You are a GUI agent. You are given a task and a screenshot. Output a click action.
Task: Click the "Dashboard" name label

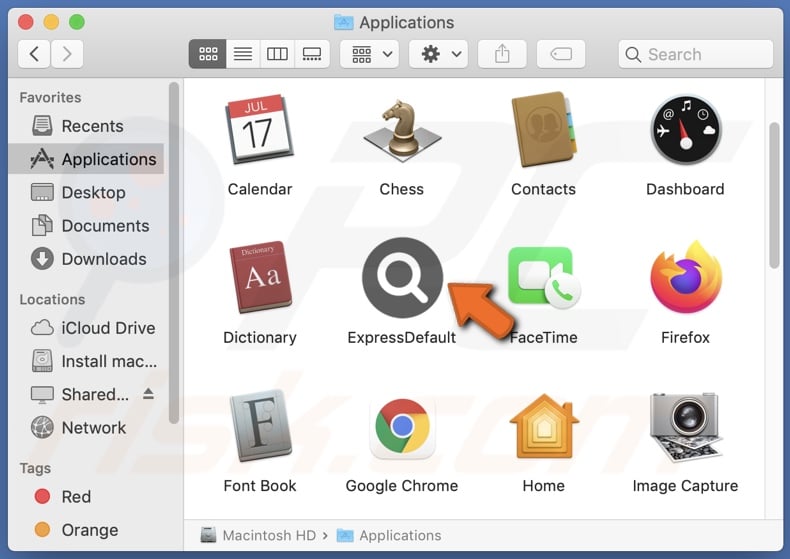click(x=685, y=189)
